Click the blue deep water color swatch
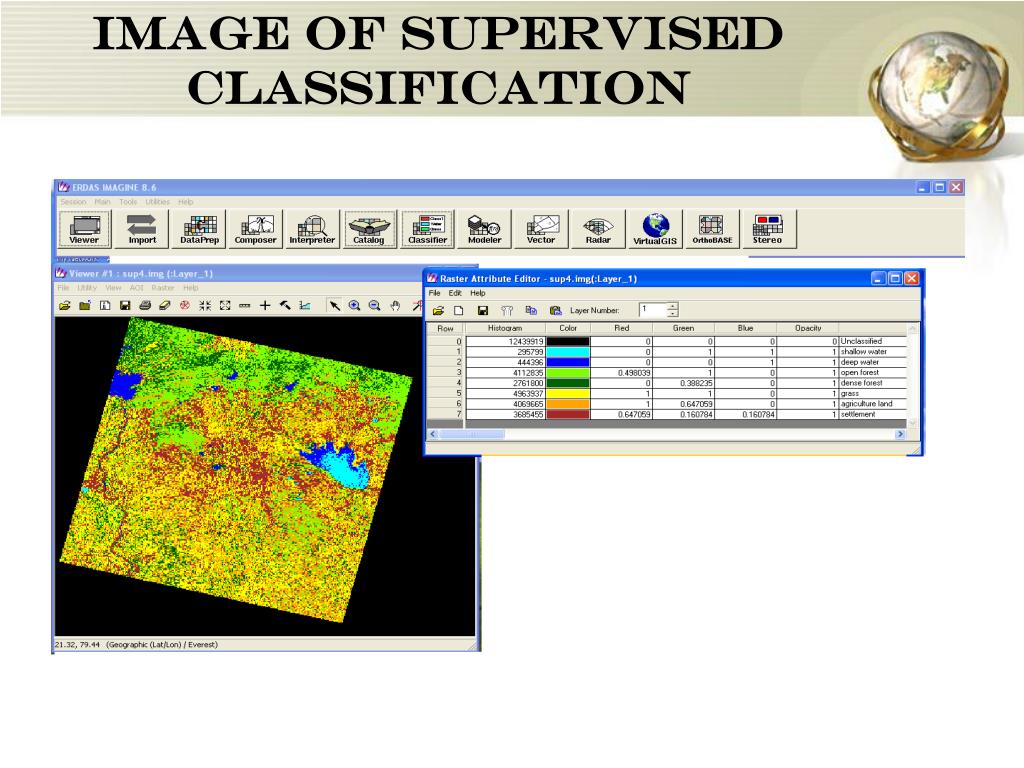 (x=568, y=362)
